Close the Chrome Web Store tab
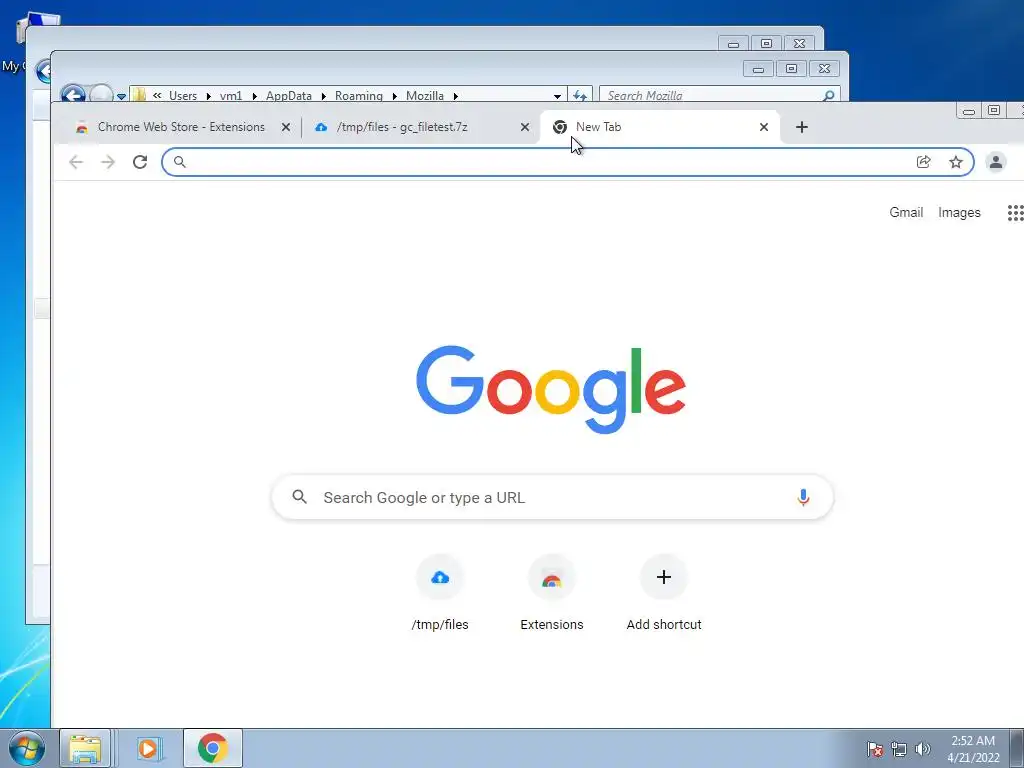1024x768 pixels. coord(285,127)
